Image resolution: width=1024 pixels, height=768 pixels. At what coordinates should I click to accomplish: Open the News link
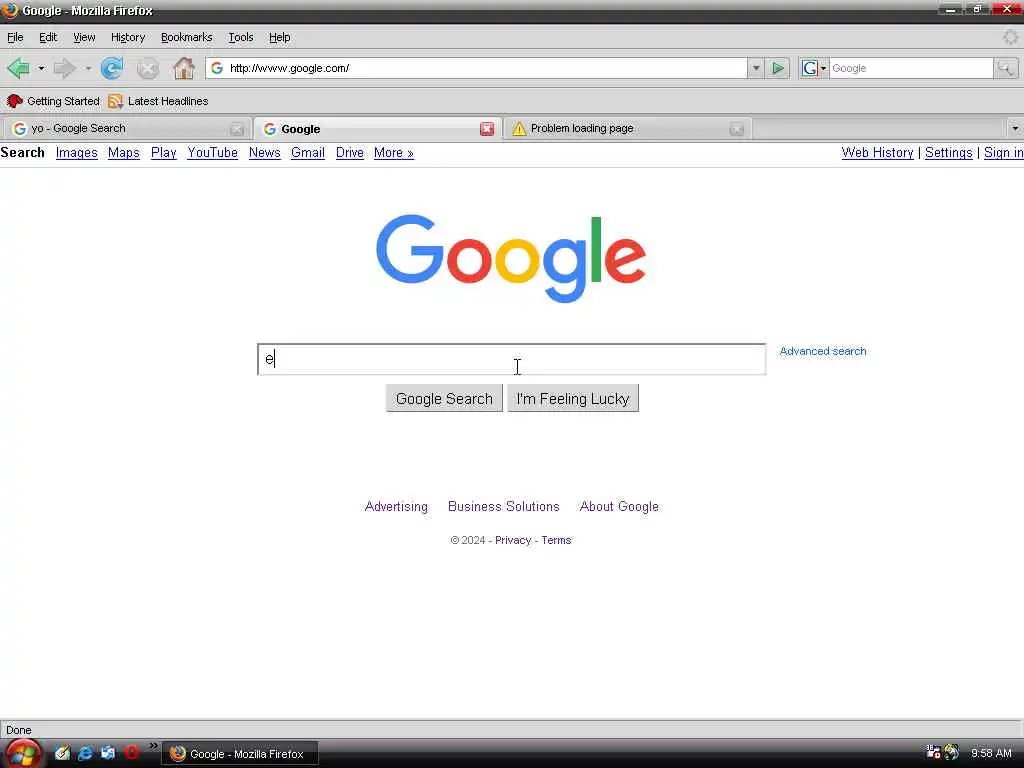coord(264,153)
